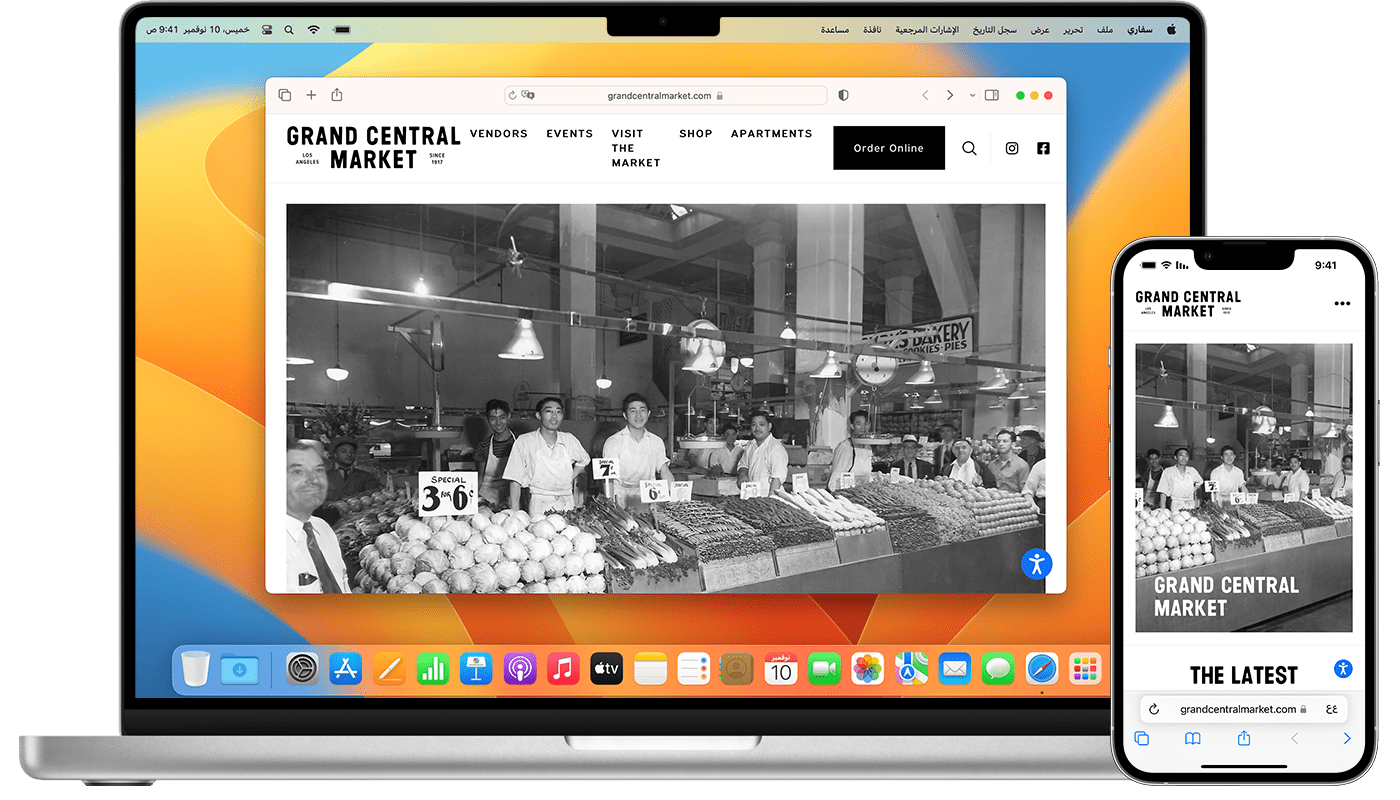Open the Facebook link in site header

[x=1043, y=148]
